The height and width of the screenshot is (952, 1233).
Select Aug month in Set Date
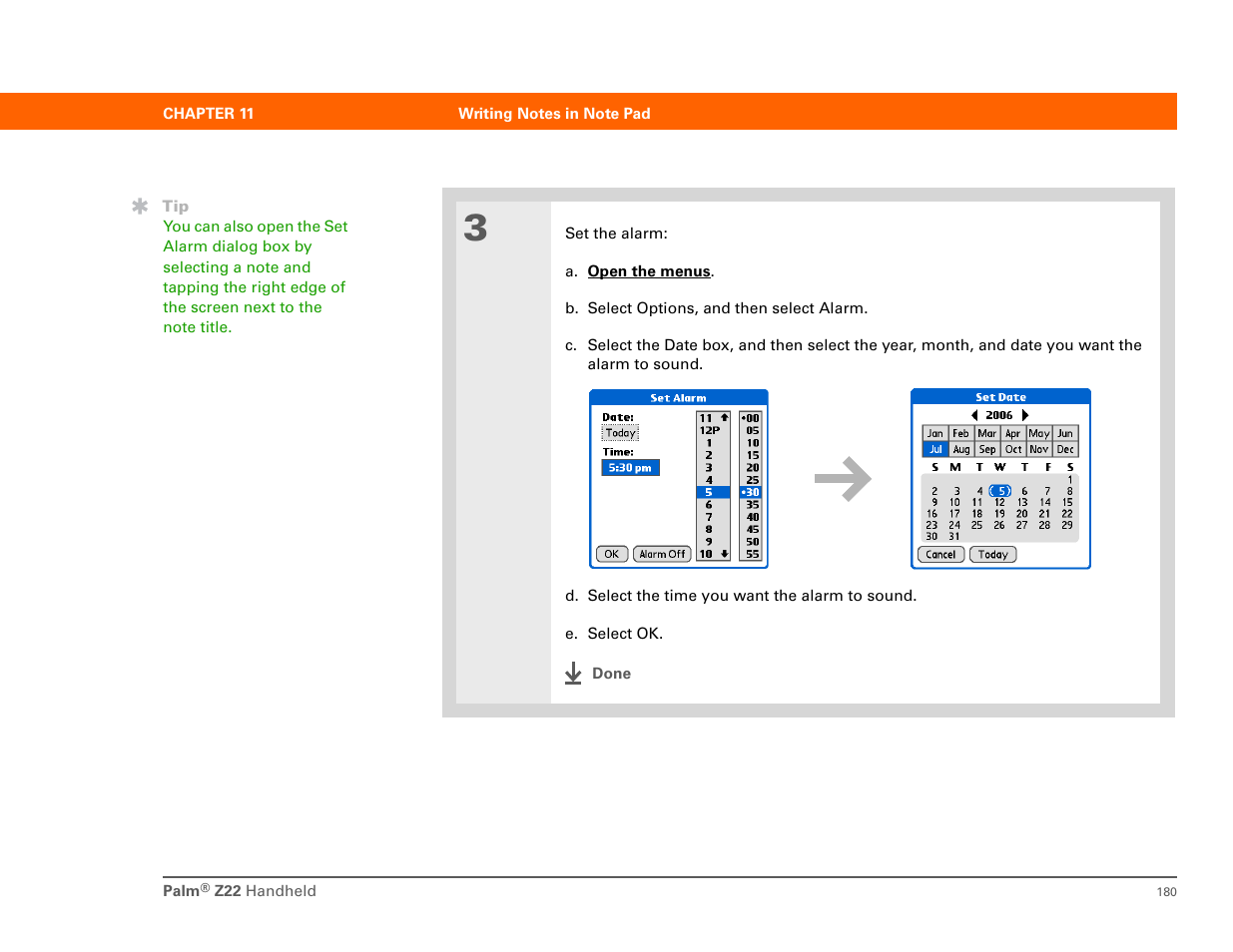tap(961, 449)
